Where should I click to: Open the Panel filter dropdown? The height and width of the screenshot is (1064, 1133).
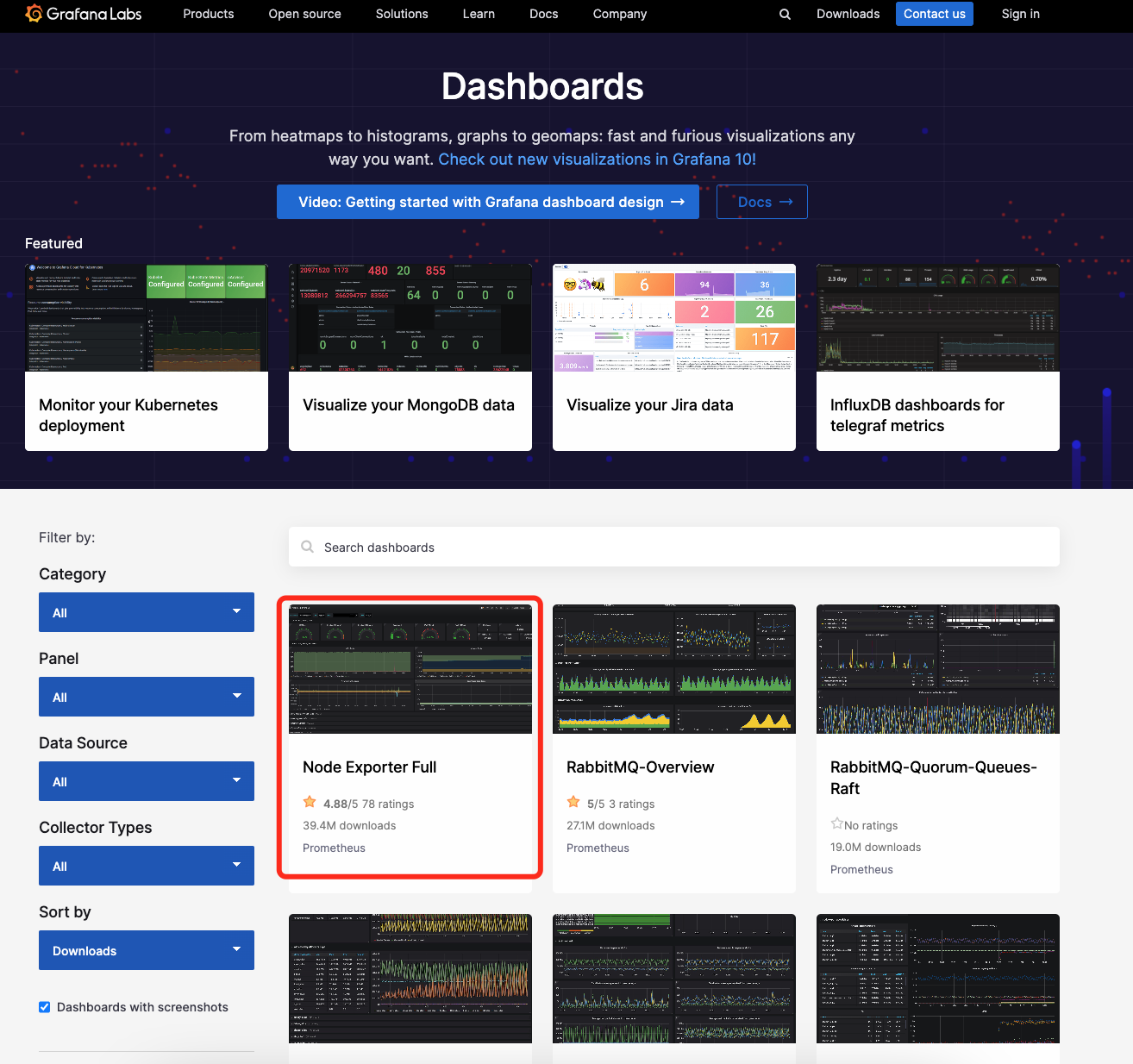147,697
